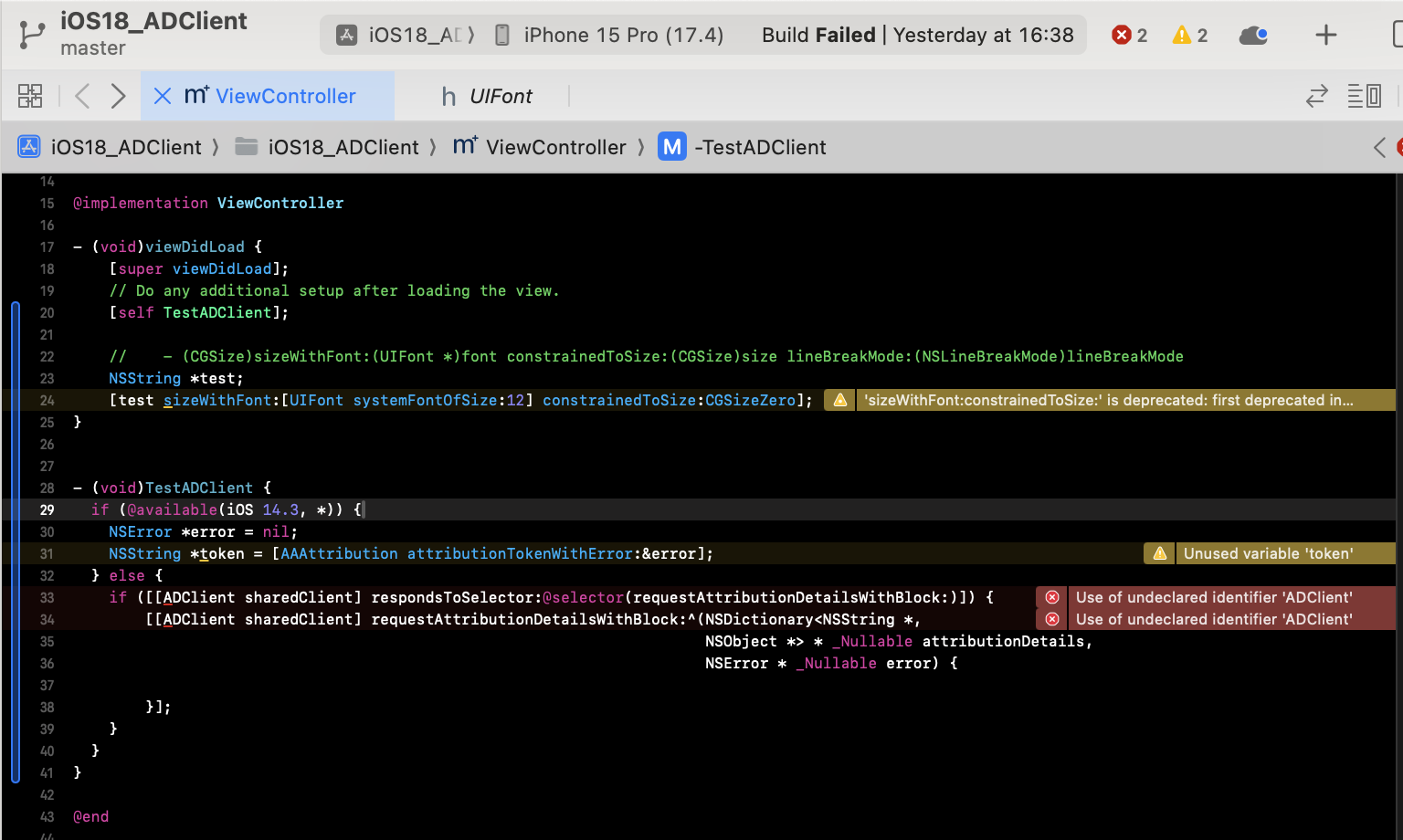Click the project name iOS18_ADClient title
The height and width of the screenshot is (840, 1403).
153,21
